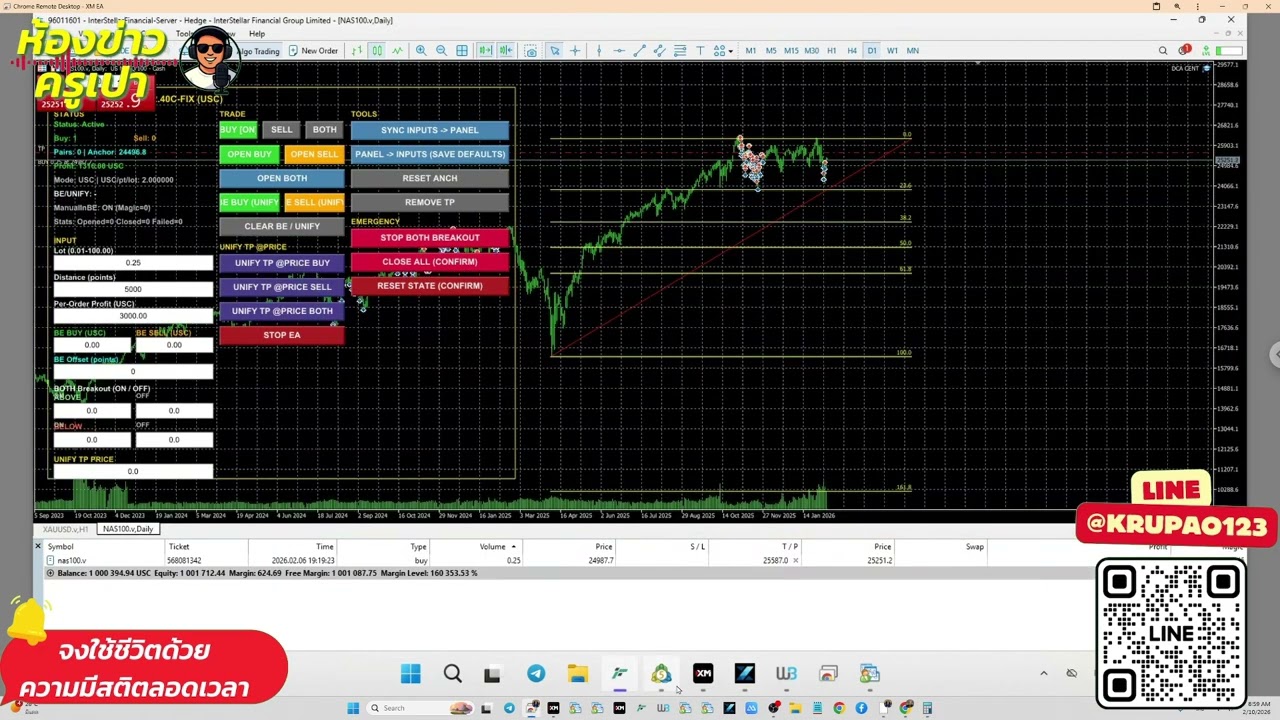Switch to line chart icon
This screenshot has width=1280, height=720.
(397, 51)
